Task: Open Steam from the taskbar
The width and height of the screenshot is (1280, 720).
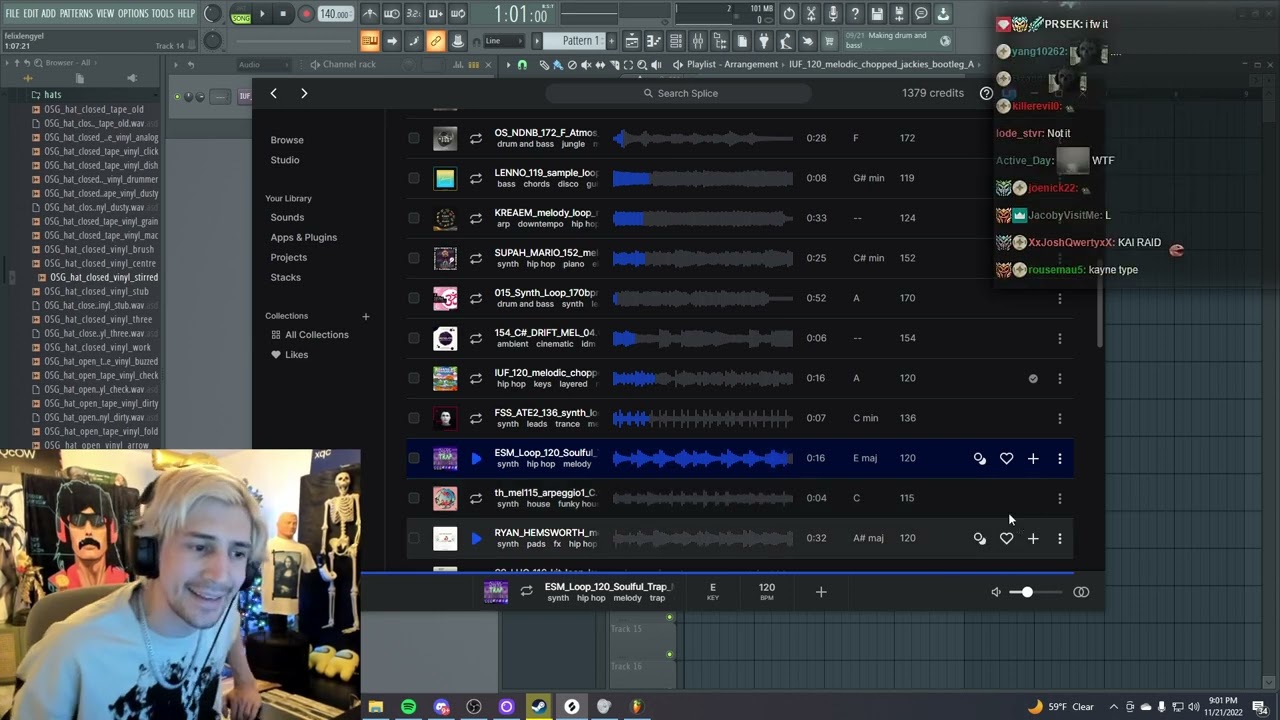Action: tap(539, 707)
